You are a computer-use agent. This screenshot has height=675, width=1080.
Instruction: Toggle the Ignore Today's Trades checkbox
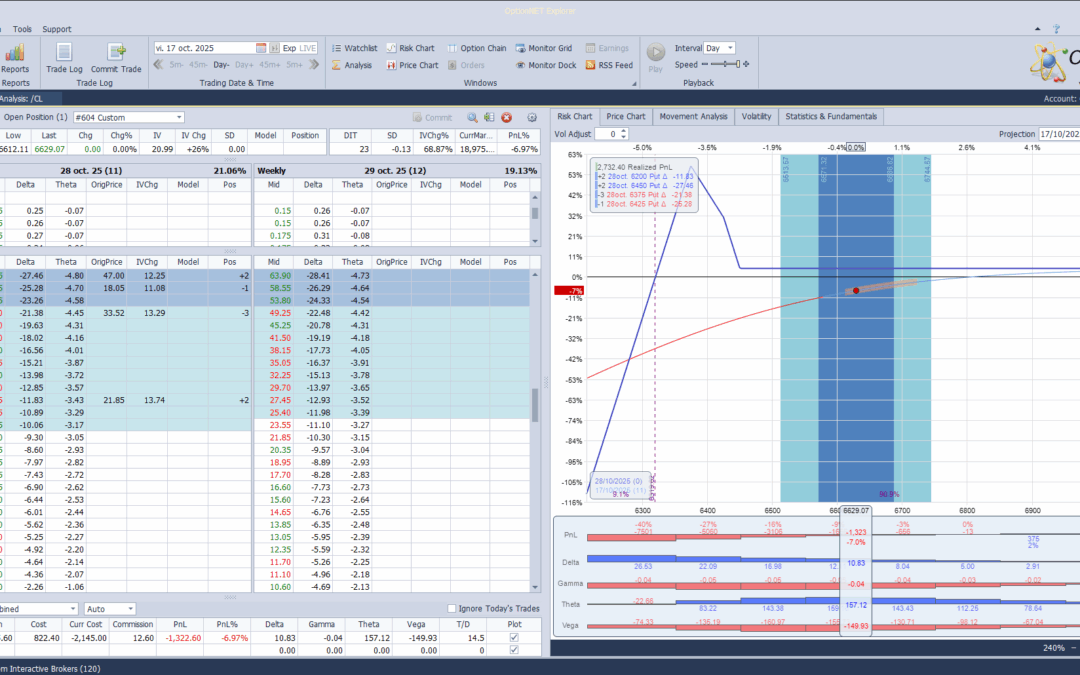coord(452,609)
